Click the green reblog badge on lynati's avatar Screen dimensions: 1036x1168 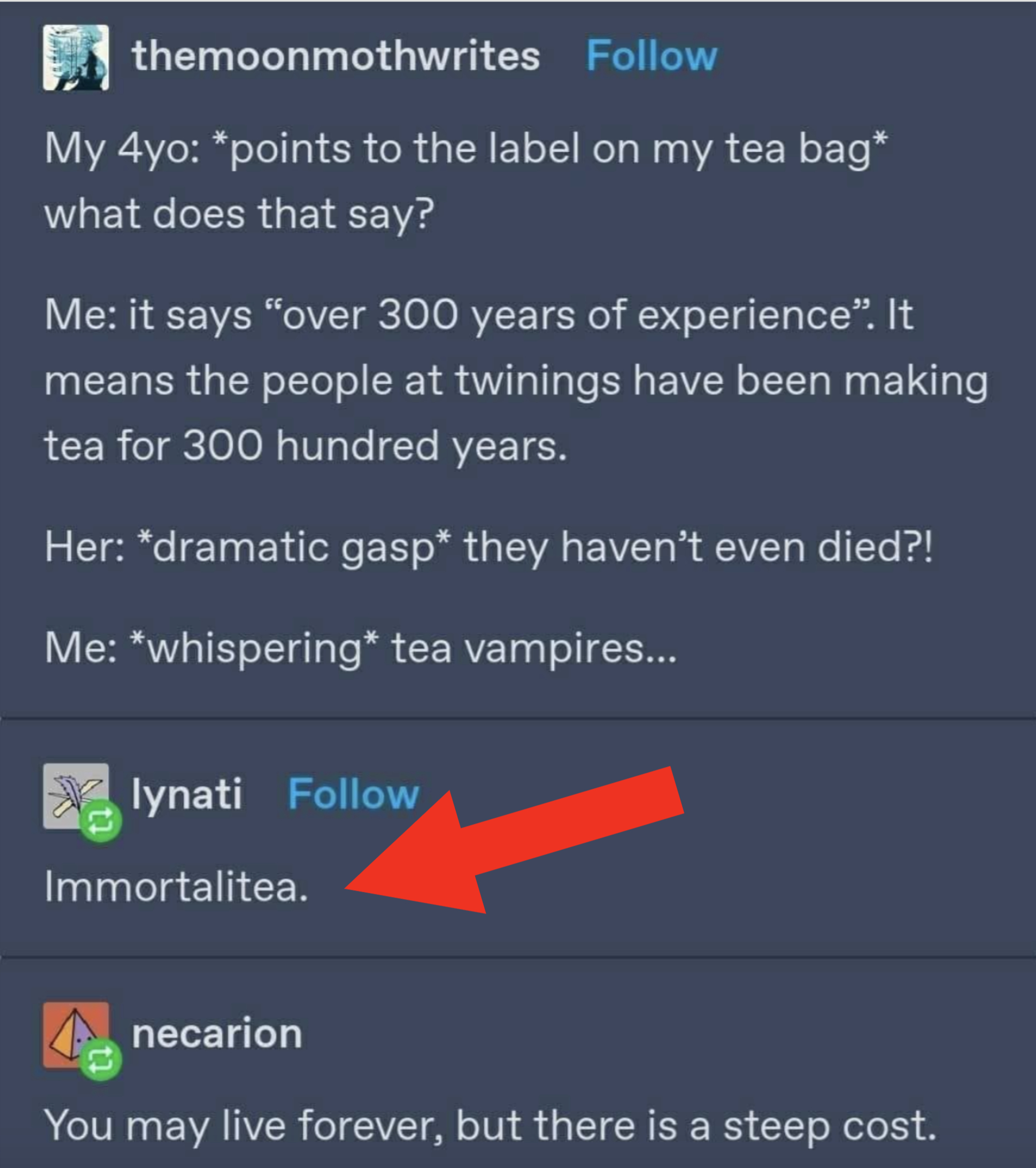(100, 822)
